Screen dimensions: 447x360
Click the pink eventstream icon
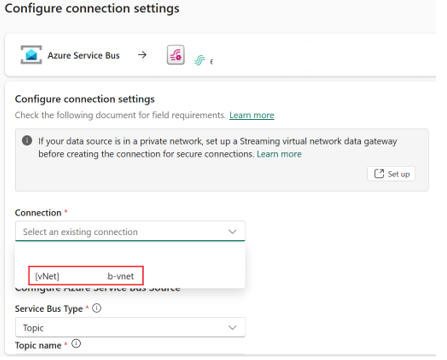pyautogui.click(x=176, y=55)
